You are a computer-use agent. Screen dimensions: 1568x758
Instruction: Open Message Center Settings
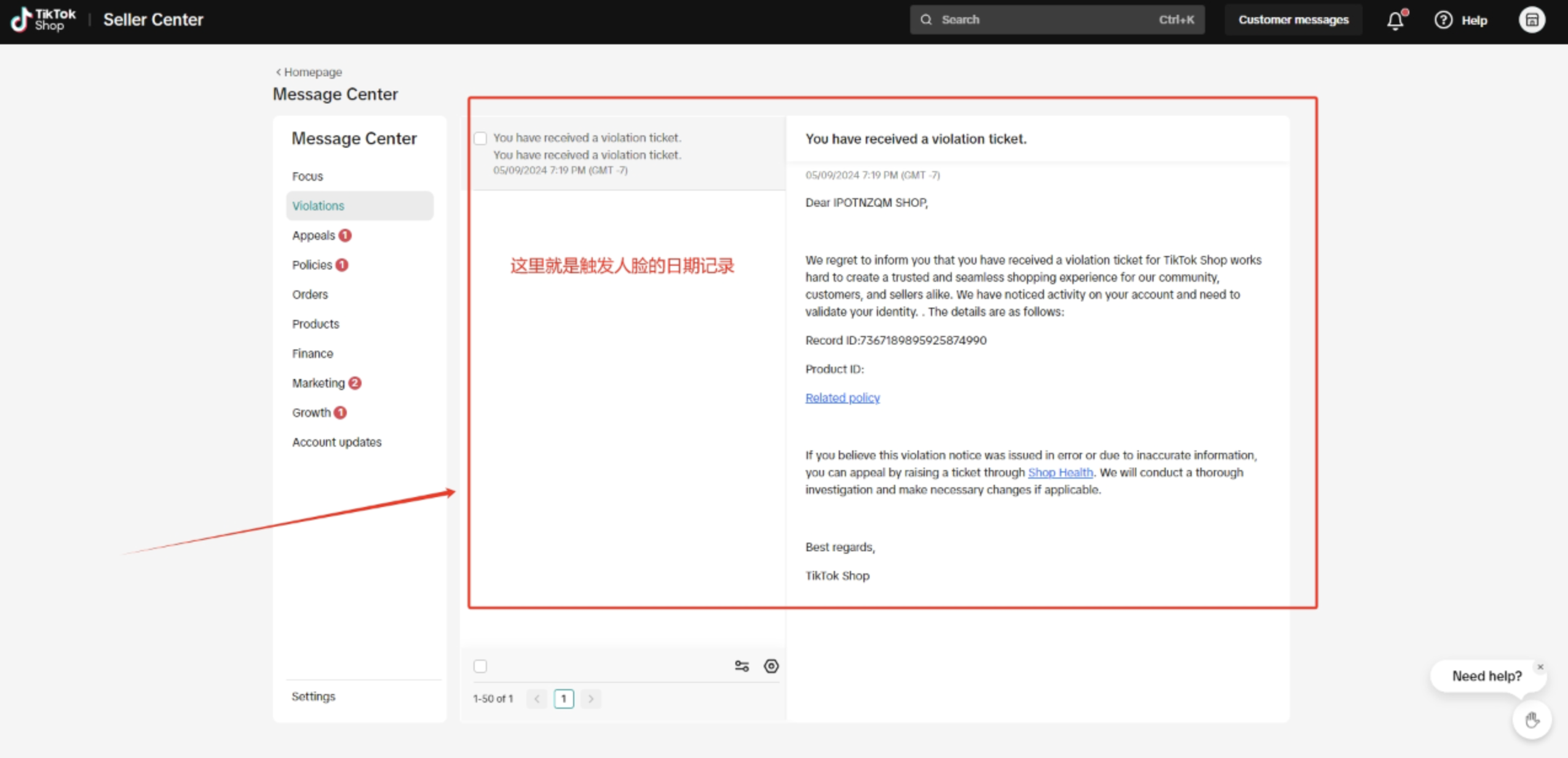314,696
